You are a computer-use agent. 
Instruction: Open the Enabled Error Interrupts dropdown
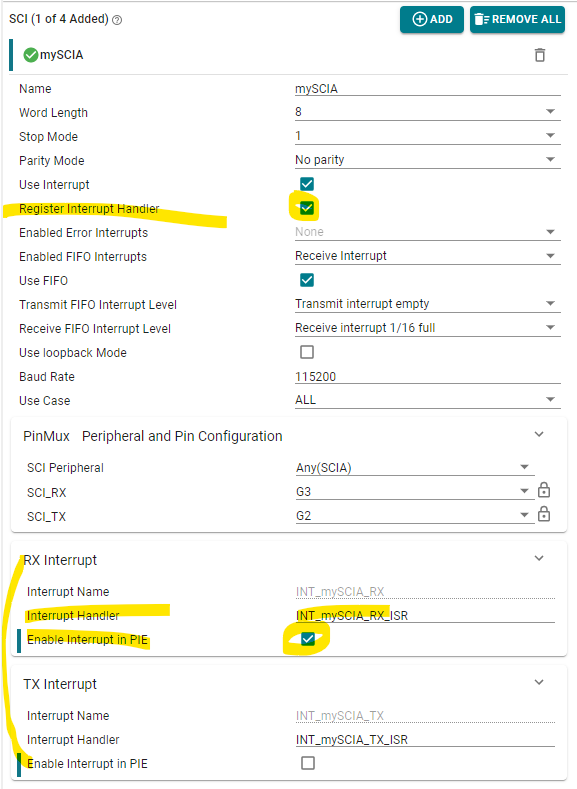pyautogui.click(x=428, y=232)
